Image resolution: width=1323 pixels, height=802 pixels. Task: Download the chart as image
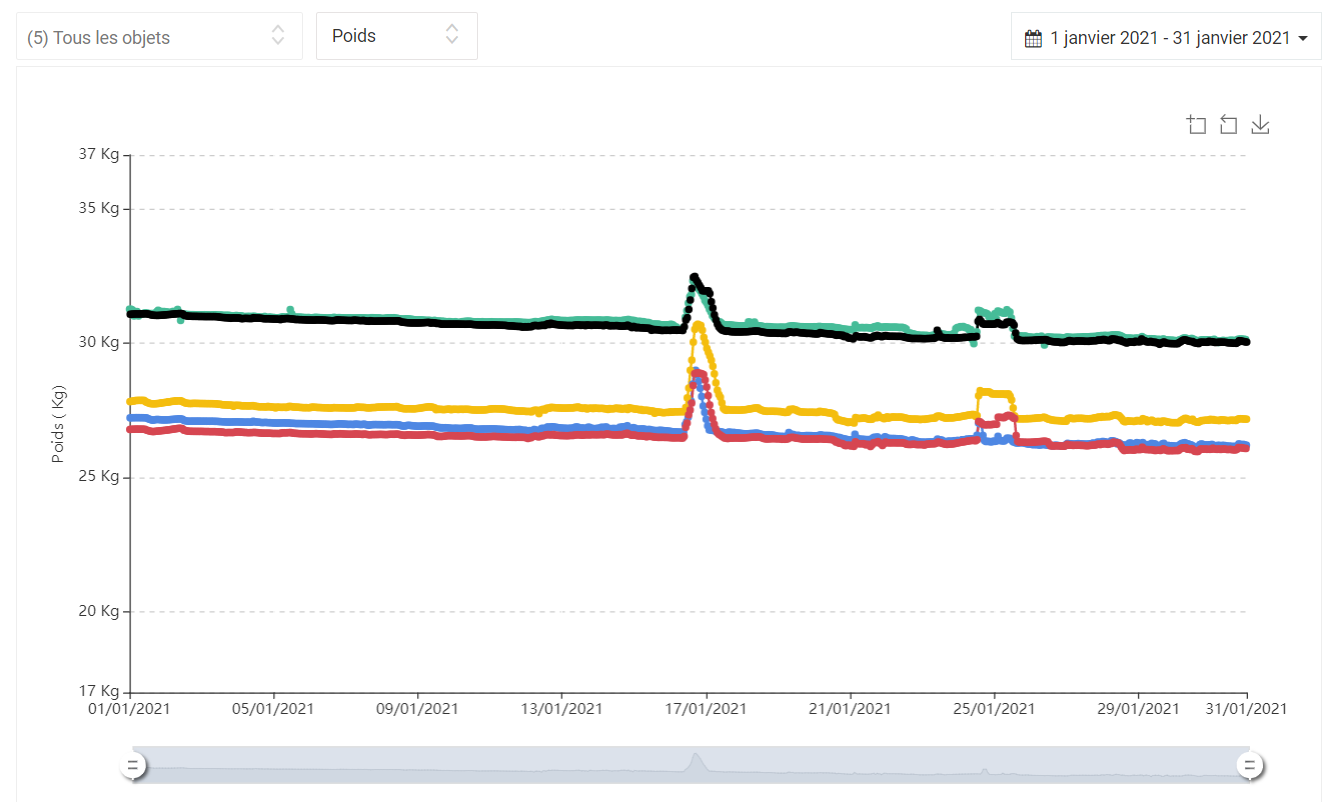click(x=1260, y=124)
